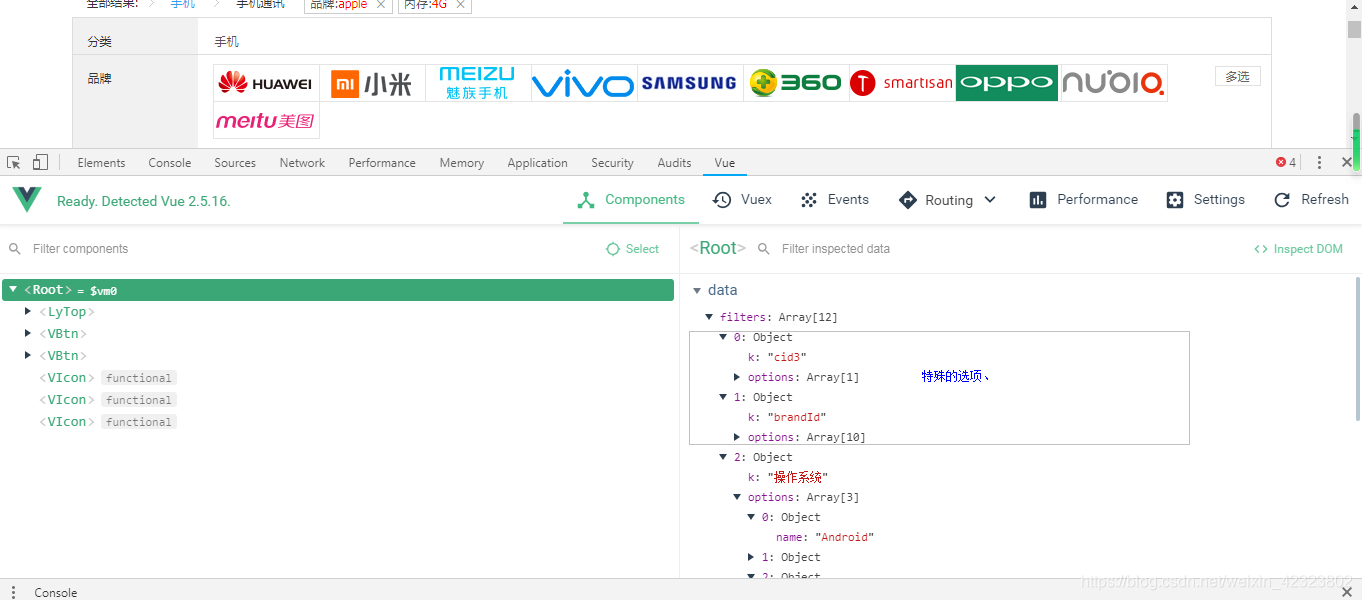This screenshot has width=1362, height=600.
Task: Select the 360 brand logo
Action: (796, 83)
